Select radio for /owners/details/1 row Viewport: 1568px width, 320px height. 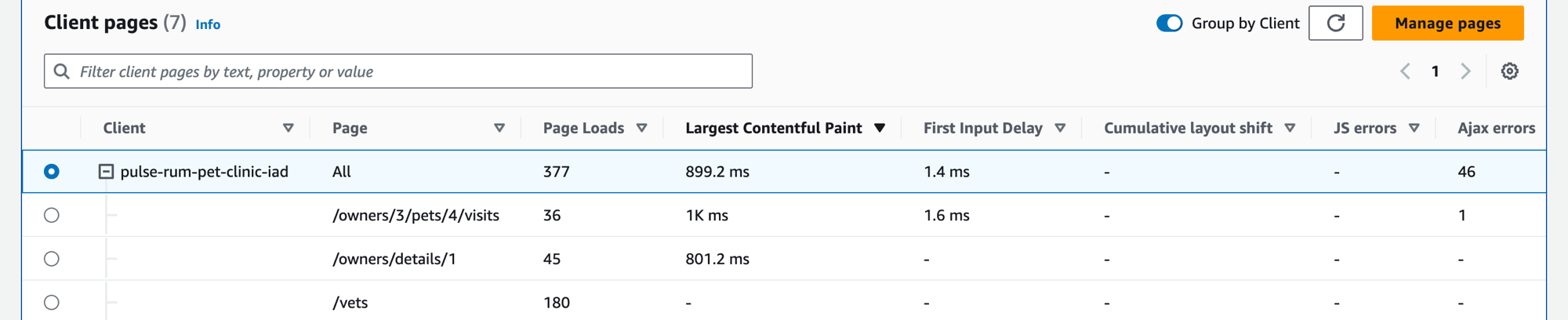[x=52, y=259]
